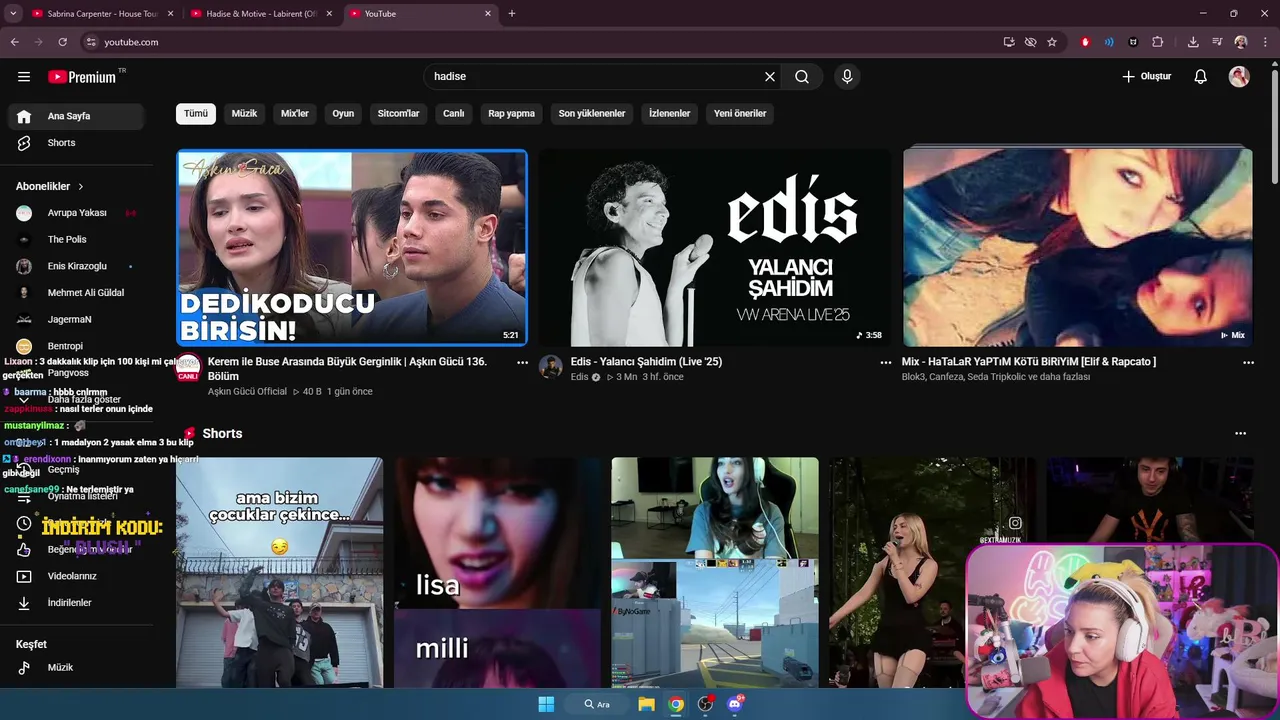Select the Tümü filter chip

click(196, 114)
